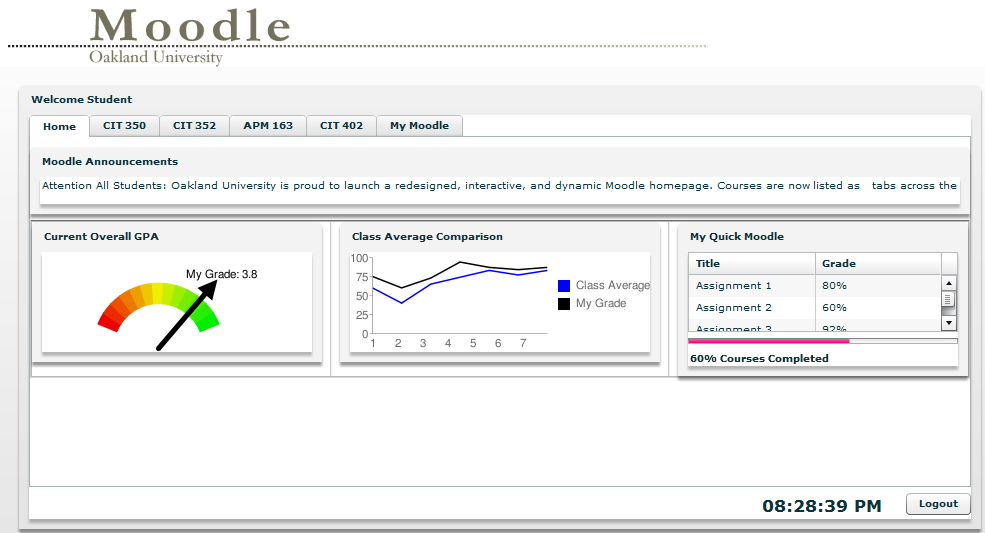Click the grade table scroll down arrow
The height and width of the screenshot is (533, 985).
pyautogui.click(x=949, y=323)
